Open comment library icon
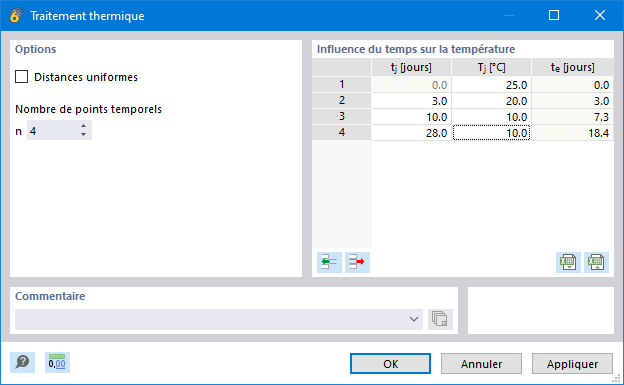The width and height of the screenshot is (624, 385). coord(440,319)
